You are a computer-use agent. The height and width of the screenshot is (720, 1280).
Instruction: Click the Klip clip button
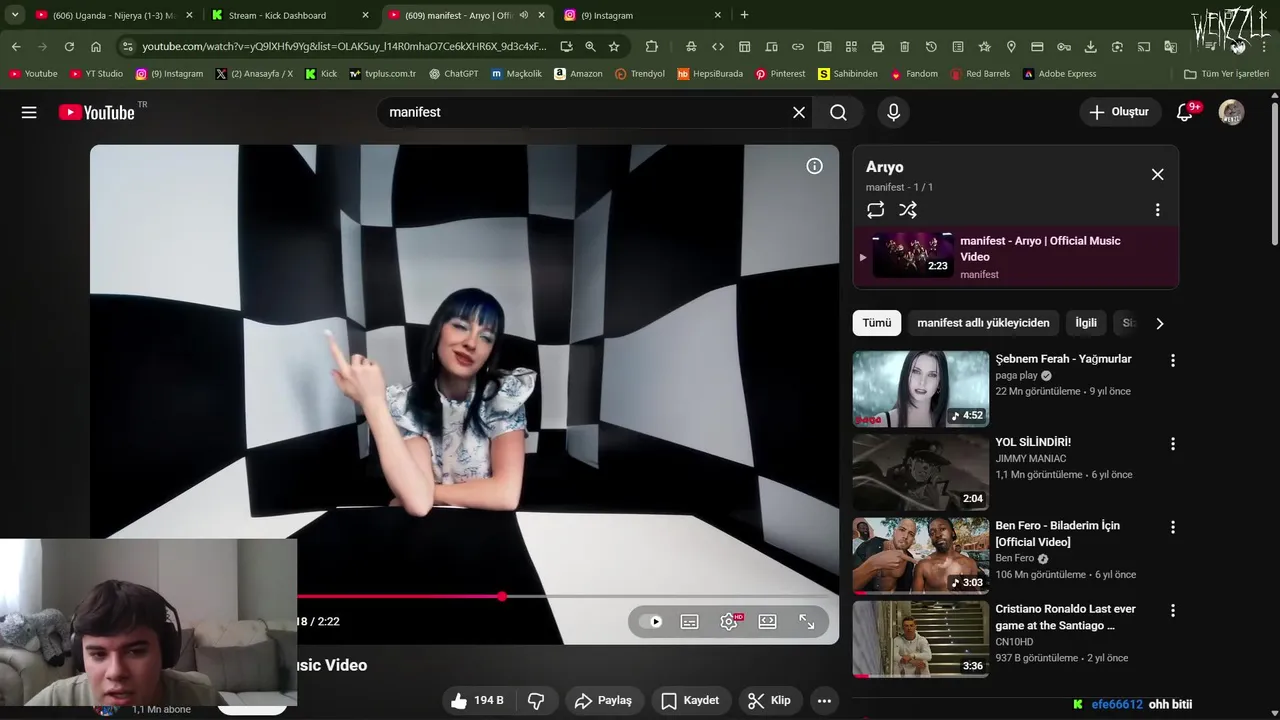[770, 700]
